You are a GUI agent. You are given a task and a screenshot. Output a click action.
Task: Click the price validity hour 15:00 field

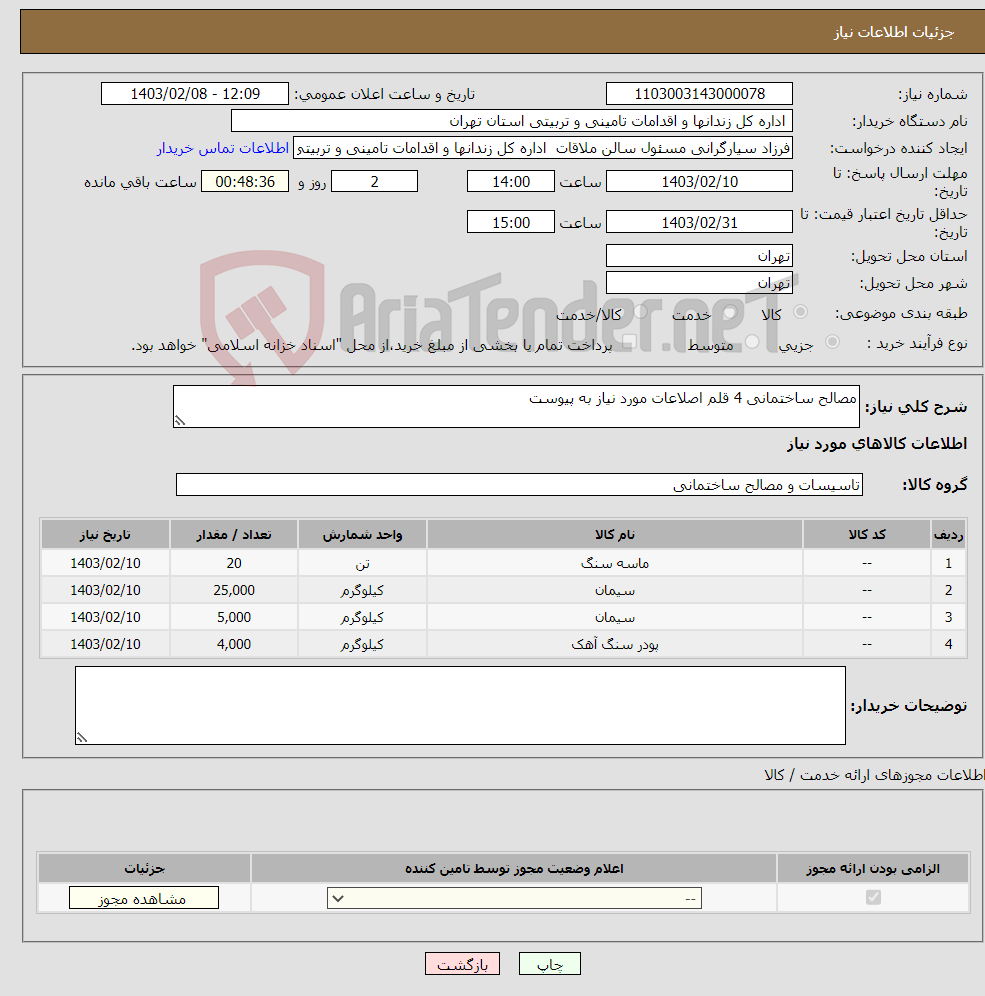pyautogui.click(x=511, y=222)
